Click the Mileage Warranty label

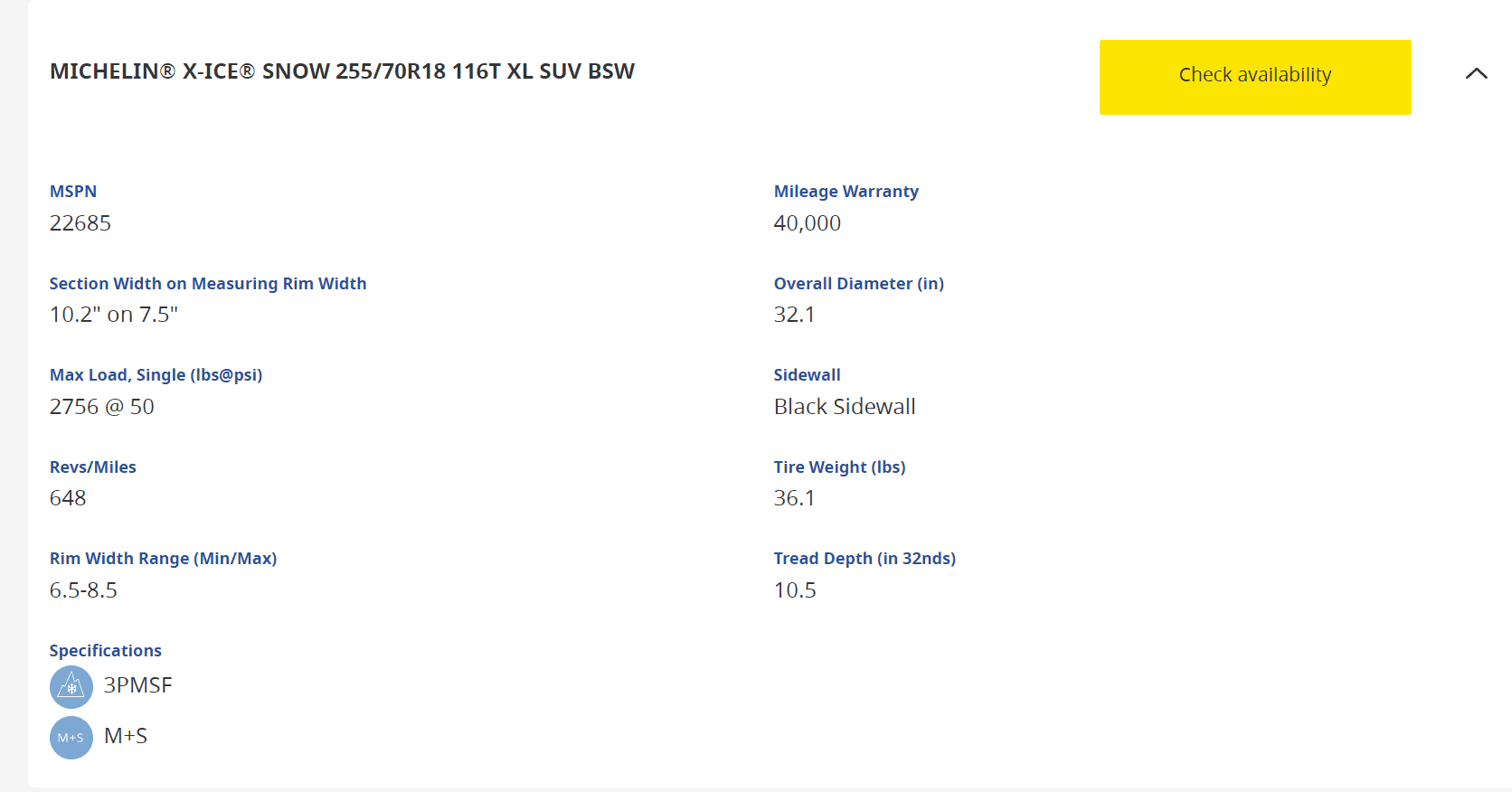846,192
